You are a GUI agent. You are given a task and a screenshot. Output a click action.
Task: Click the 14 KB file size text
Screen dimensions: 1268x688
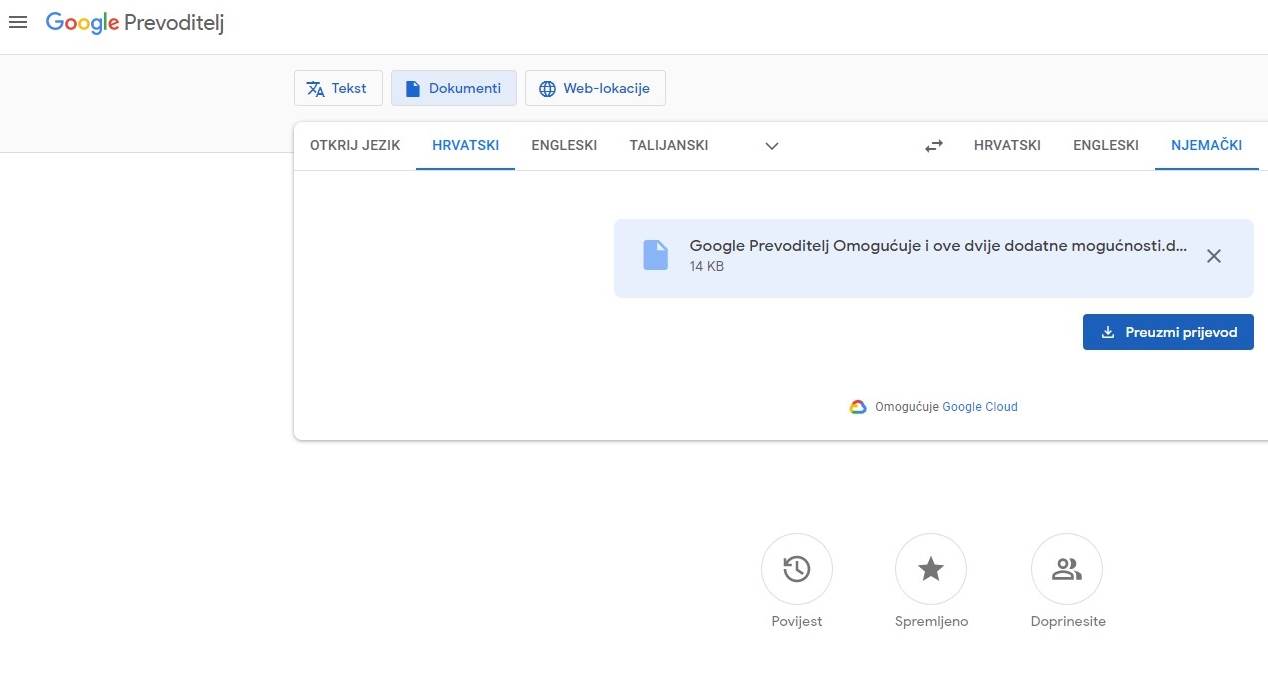707,267
